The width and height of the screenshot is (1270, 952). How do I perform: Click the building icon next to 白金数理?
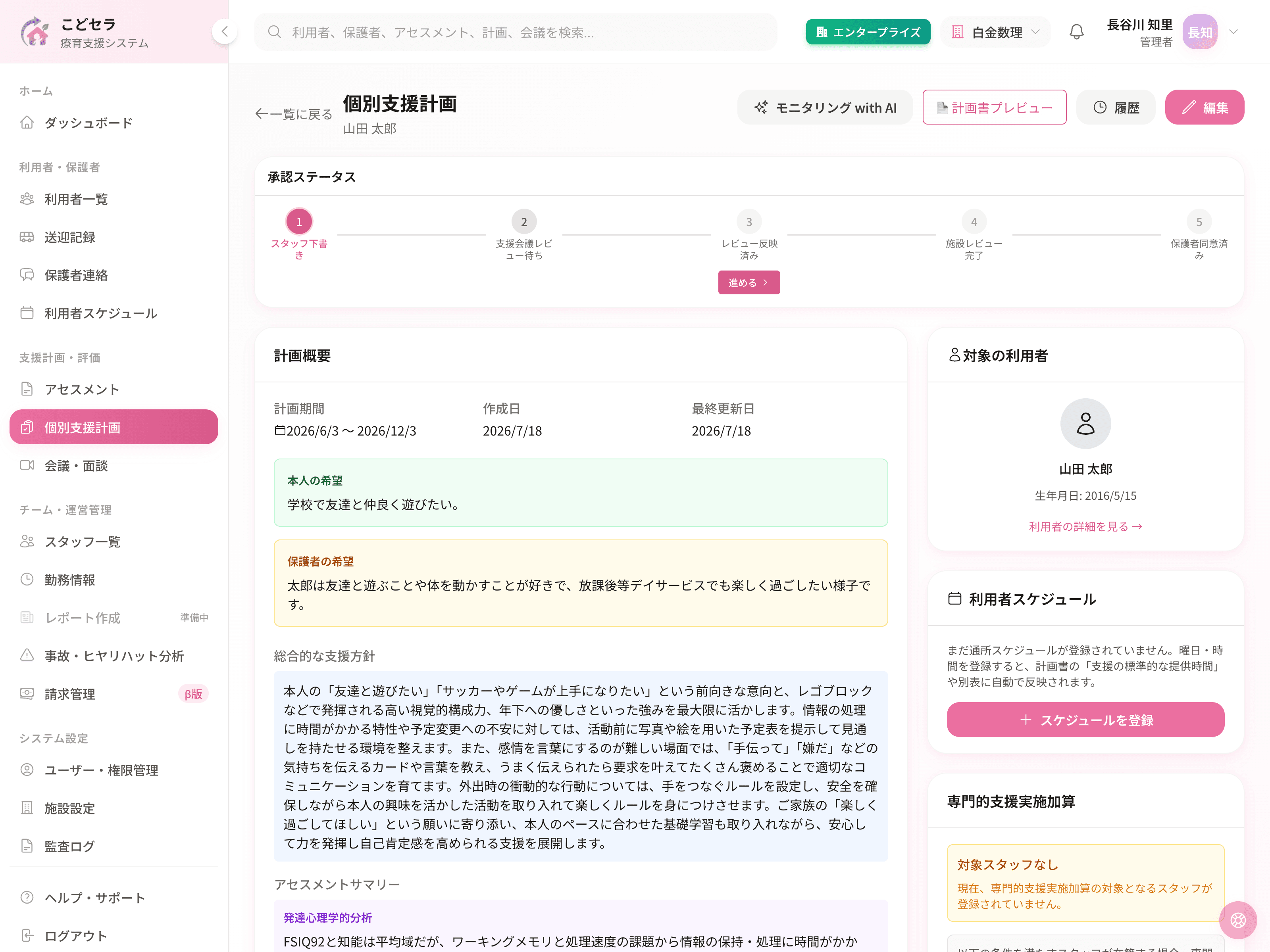(957, 32)
